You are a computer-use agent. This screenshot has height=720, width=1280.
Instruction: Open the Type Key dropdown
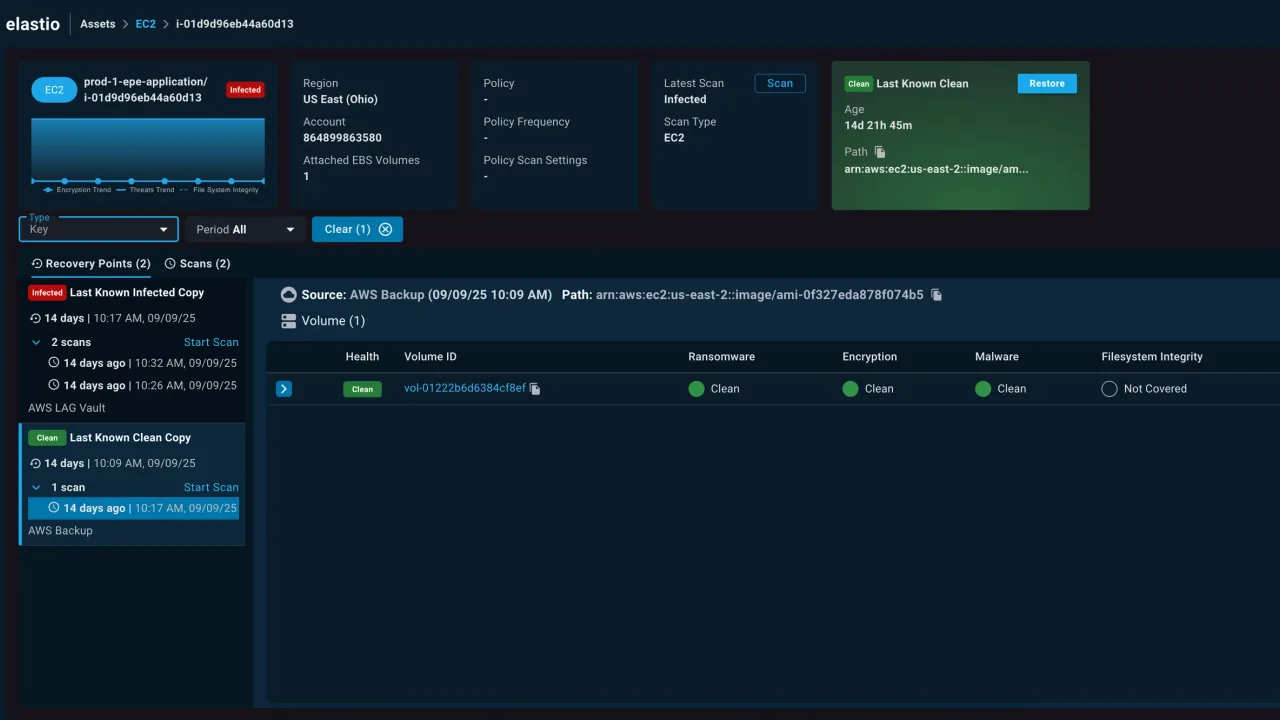coord(99,229)
